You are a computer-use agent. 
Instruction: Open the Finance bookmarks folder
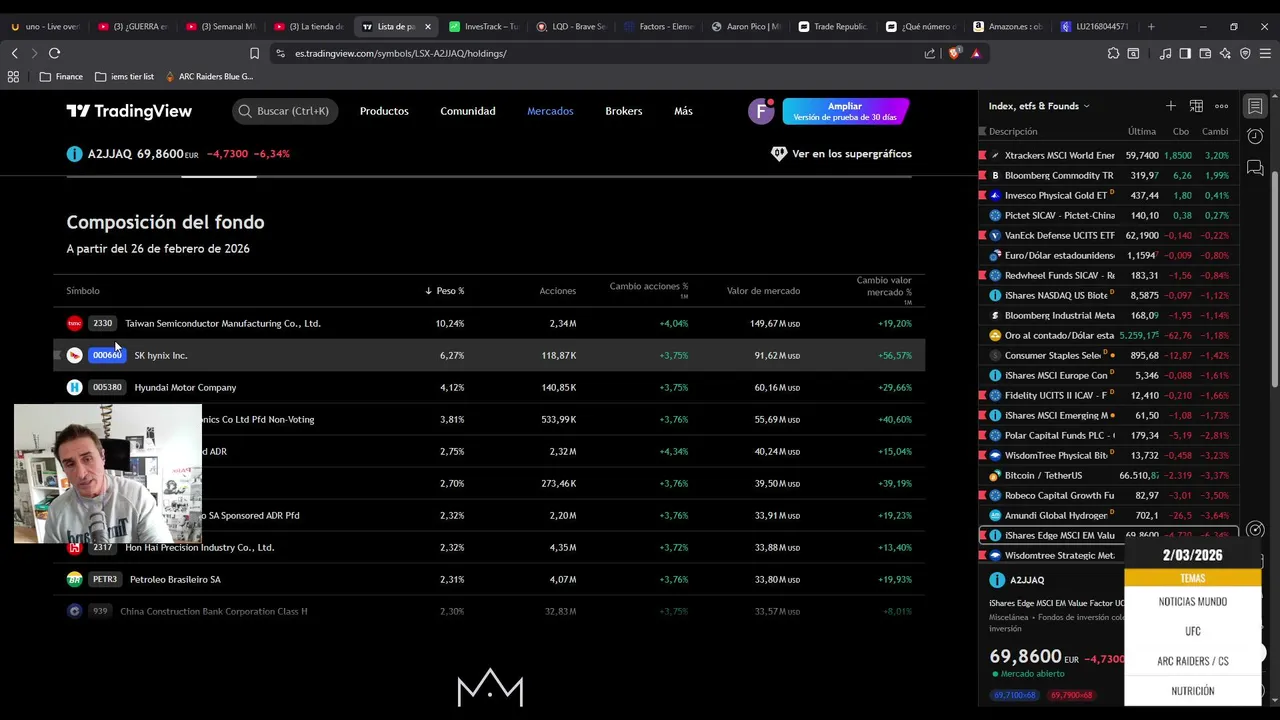61,76
